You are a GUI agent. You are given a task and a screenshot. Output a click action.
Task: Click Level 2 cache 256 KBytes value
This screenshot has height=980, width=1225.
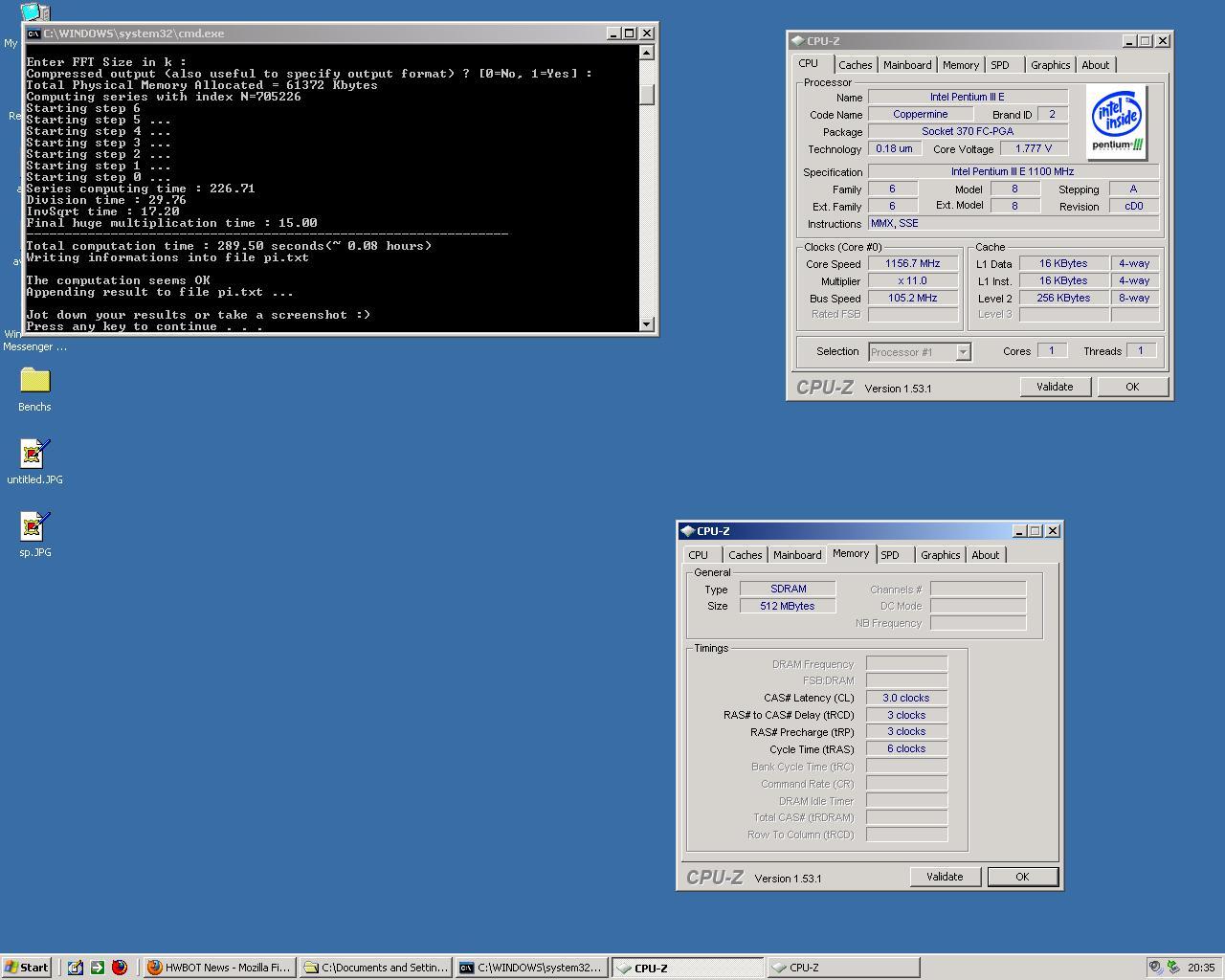[x=1063, y=299]
